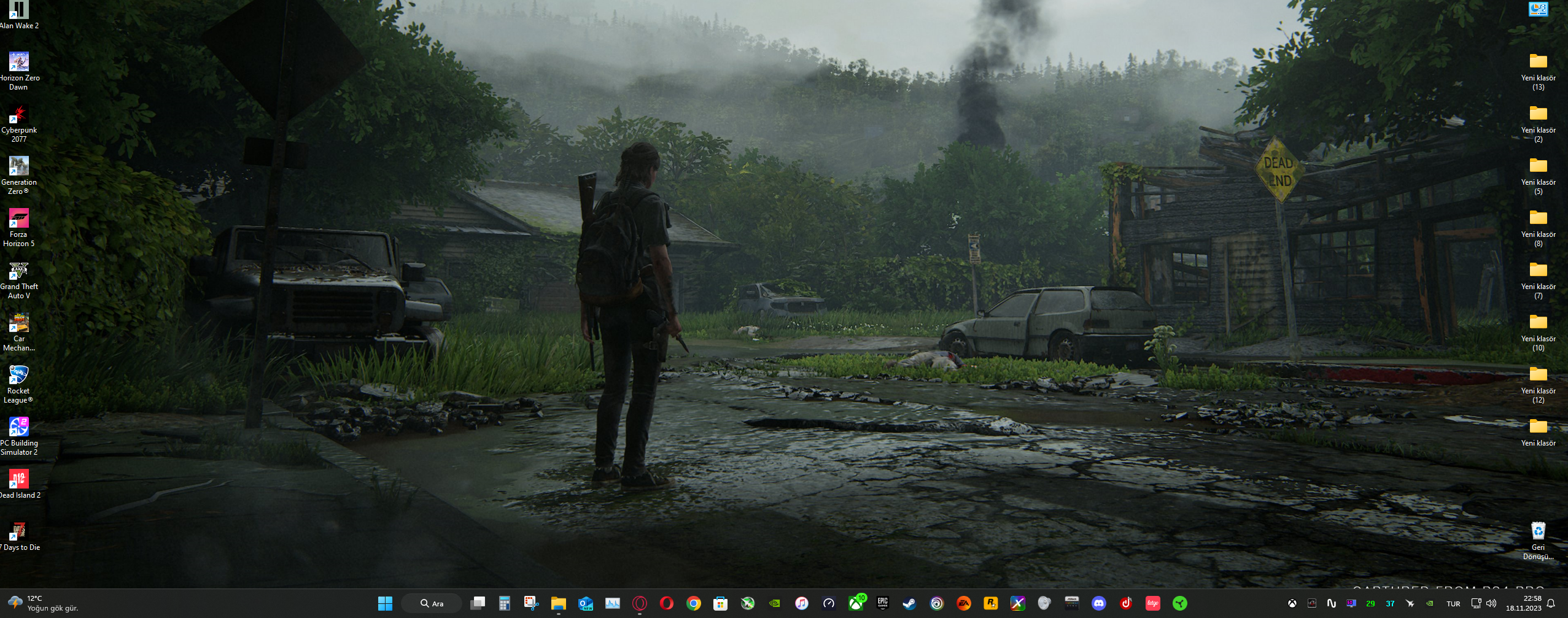The image size is (1568, 618).
Task: Open volume control from system tray
Action: (x=1492, y=603)
